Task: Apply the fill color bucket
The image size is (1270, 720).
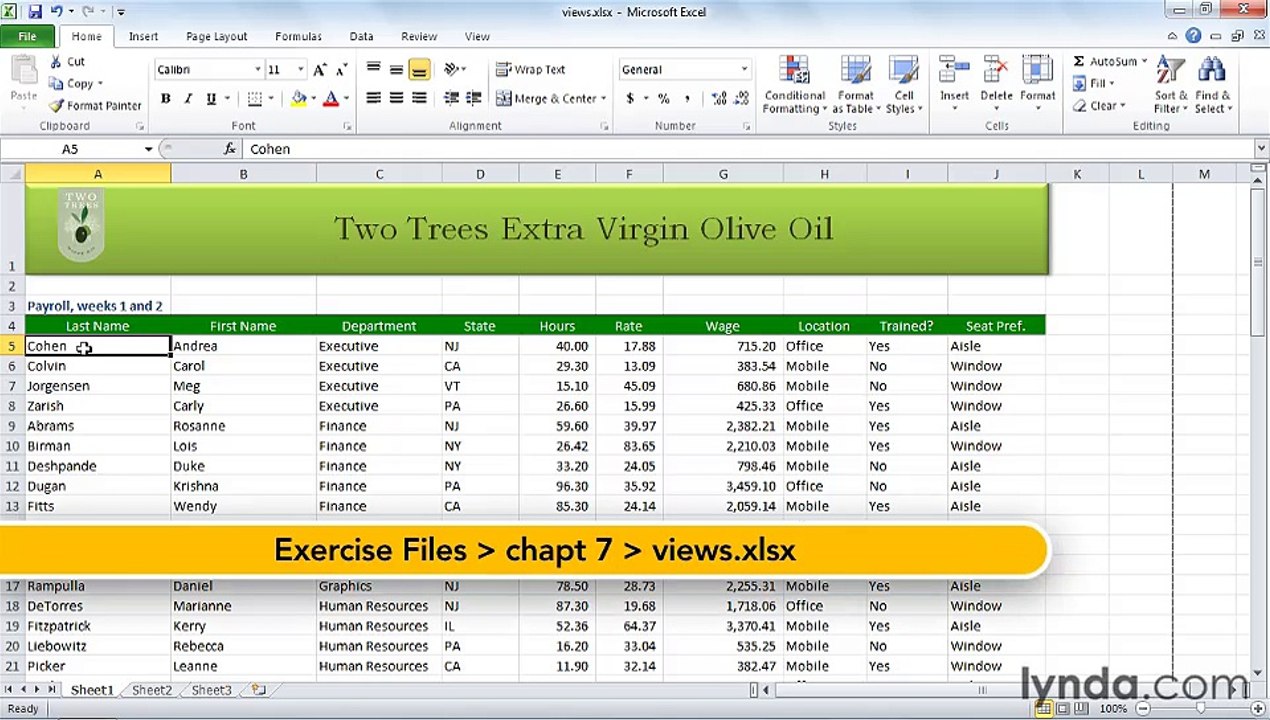Action: point(298,99)
